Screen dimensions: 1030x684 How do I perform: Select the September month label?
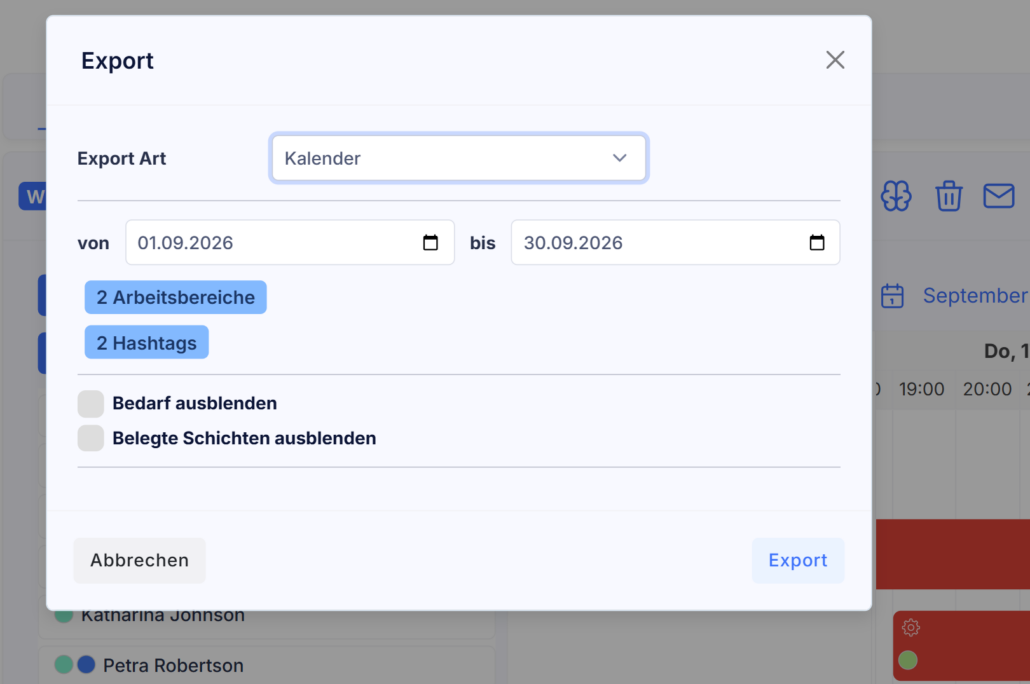pos(975,296)
